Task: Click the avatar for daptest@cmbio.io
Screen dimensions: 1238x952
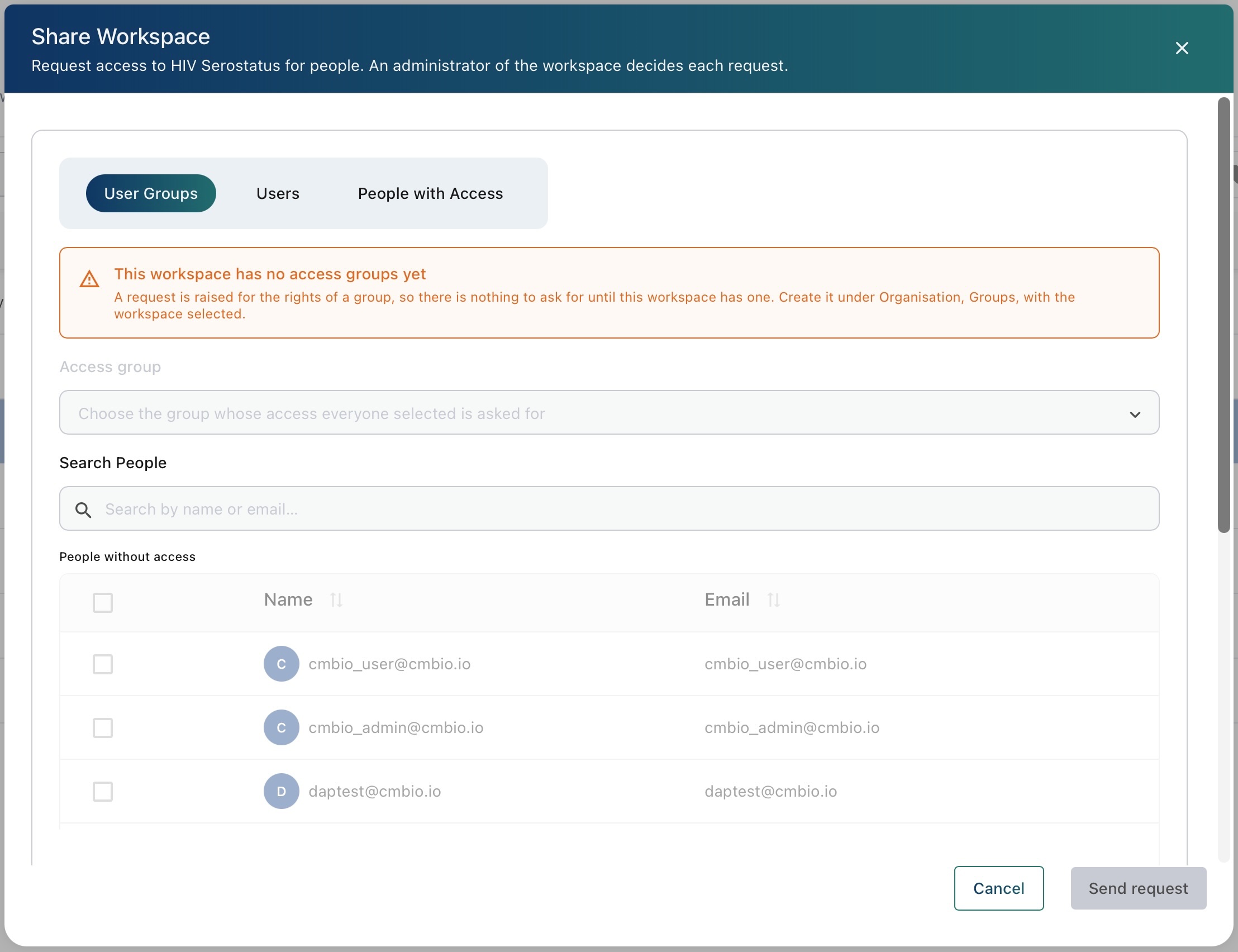Action: (x=281, y=791)
